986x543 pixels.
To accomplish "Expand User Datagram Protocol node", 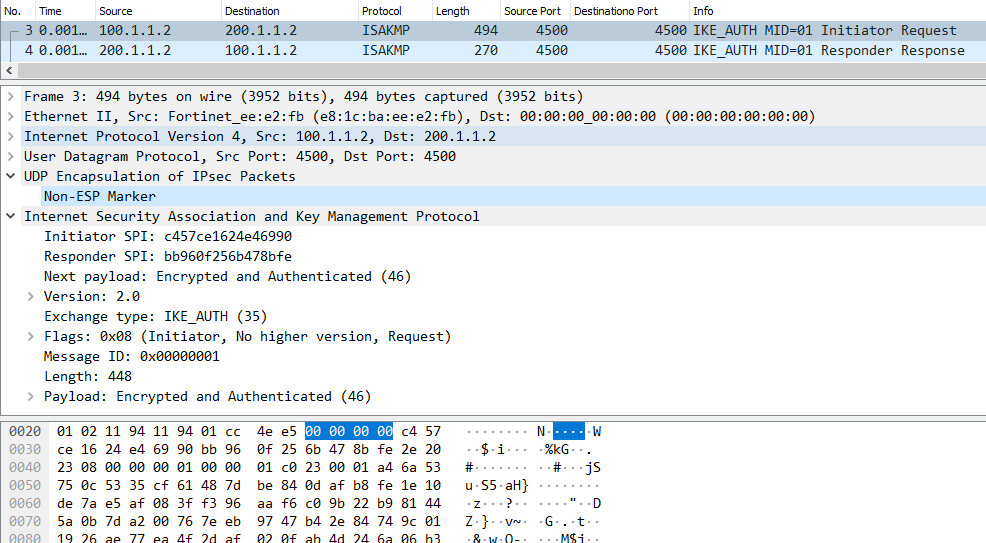I will click(10, 157).
